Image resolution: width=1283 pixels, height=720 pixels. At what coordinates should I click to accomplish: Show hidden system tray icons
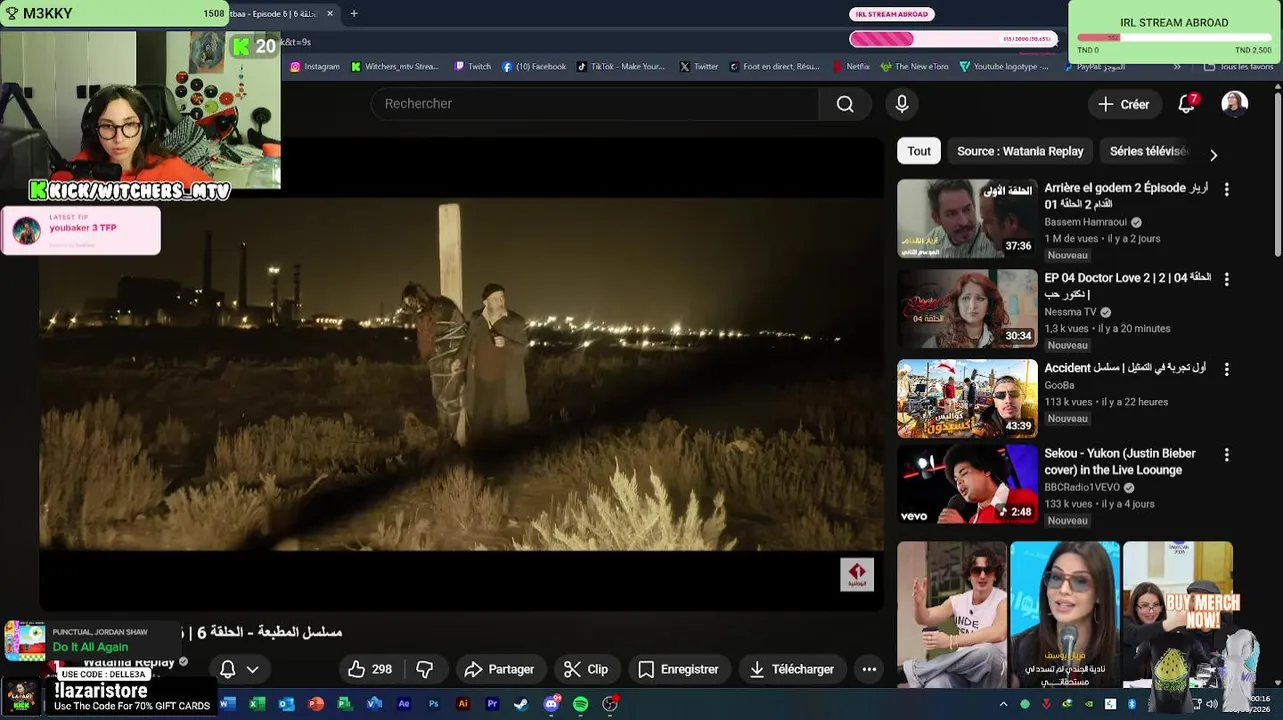(1003, 704)
